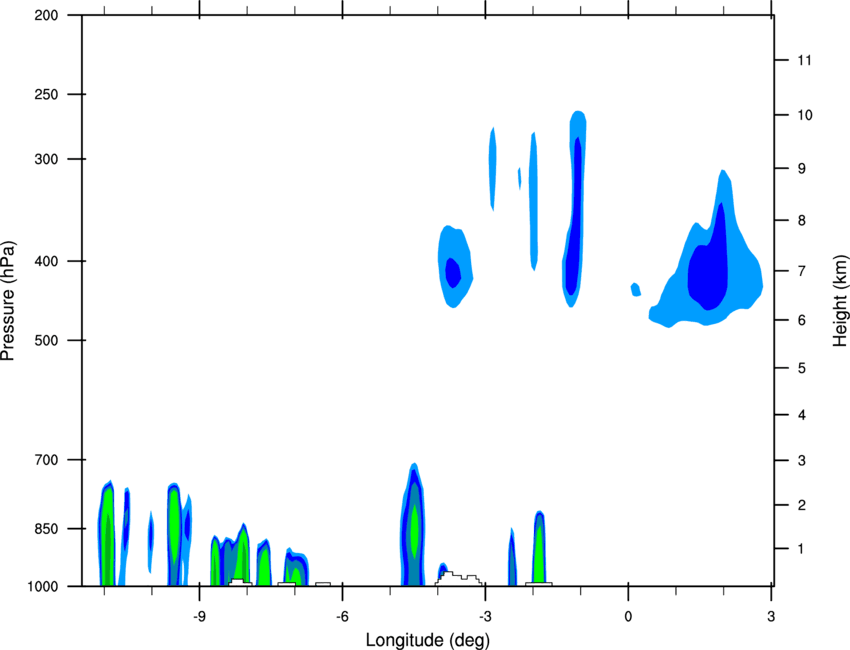Click the 'Pressure (hPa)' axis title
Viewport: 850px width, 650px height.
pos(8,301)
